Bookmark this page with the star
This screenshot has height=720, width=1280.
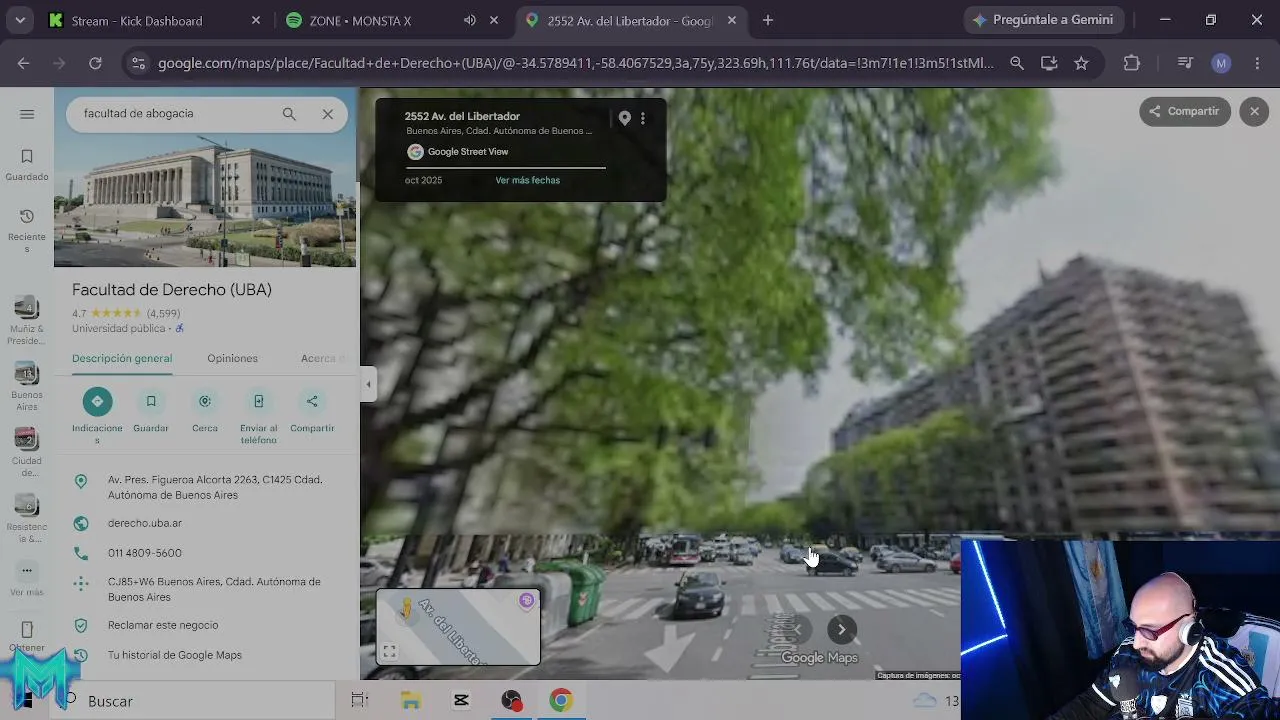pyautogui.click(x=1081, y=63)
